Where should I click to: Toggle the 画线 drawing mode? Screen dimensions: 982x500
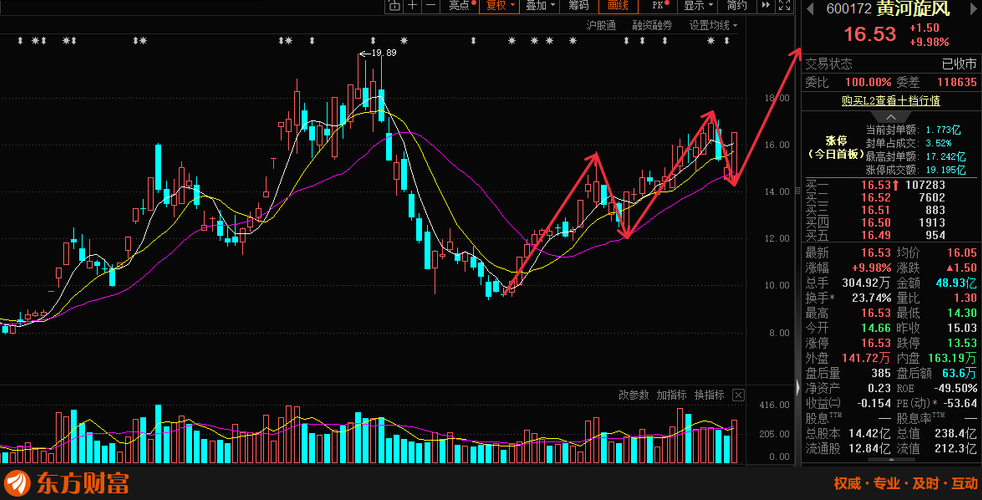618,5
